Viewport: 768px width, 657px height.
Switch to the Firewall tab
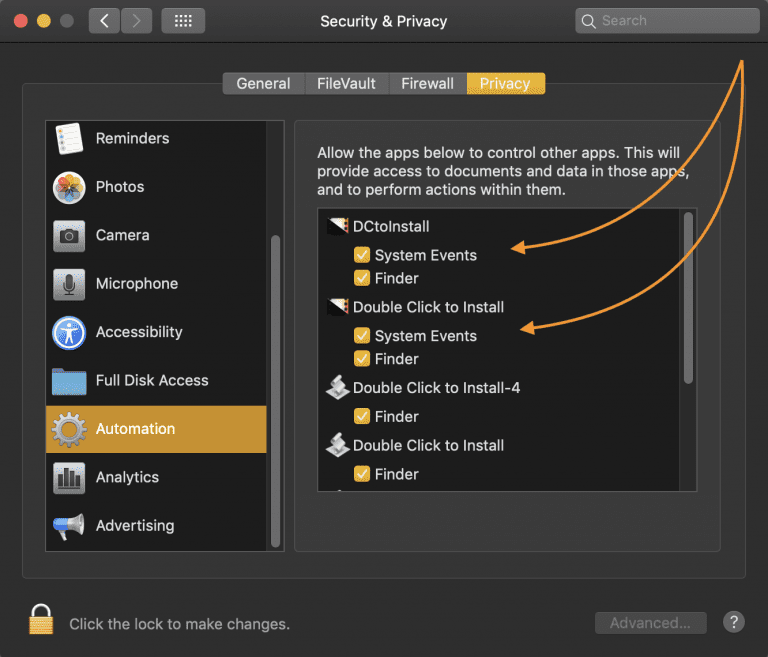coord(428,83)
